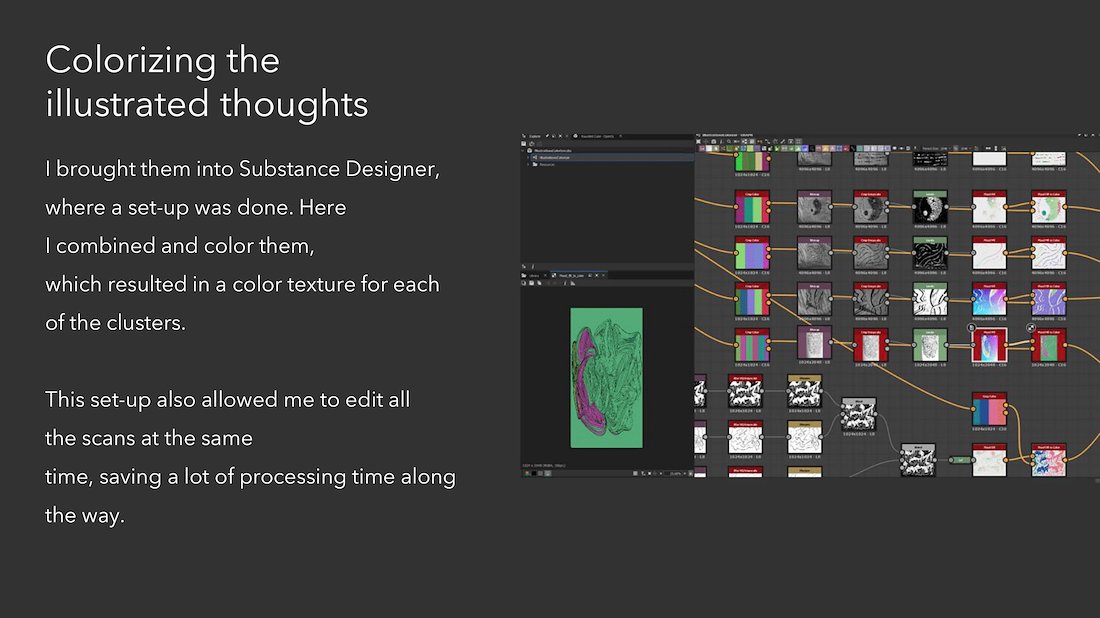Click the first icon in the 2D view top toolbar
The height and width of the screenshot is (618, 1100).
coord(524,283)
